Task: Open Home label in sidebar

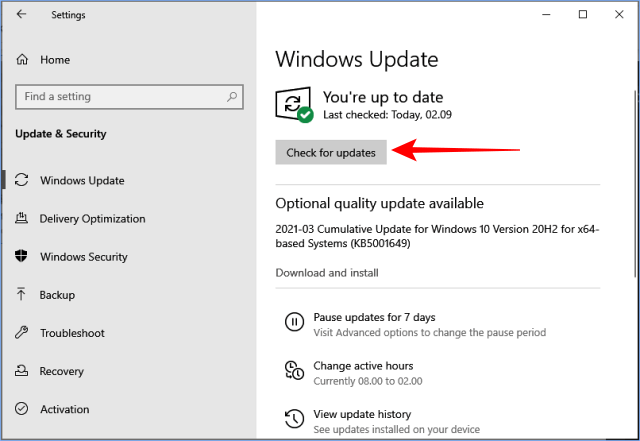Action: (x=55, y=60)
